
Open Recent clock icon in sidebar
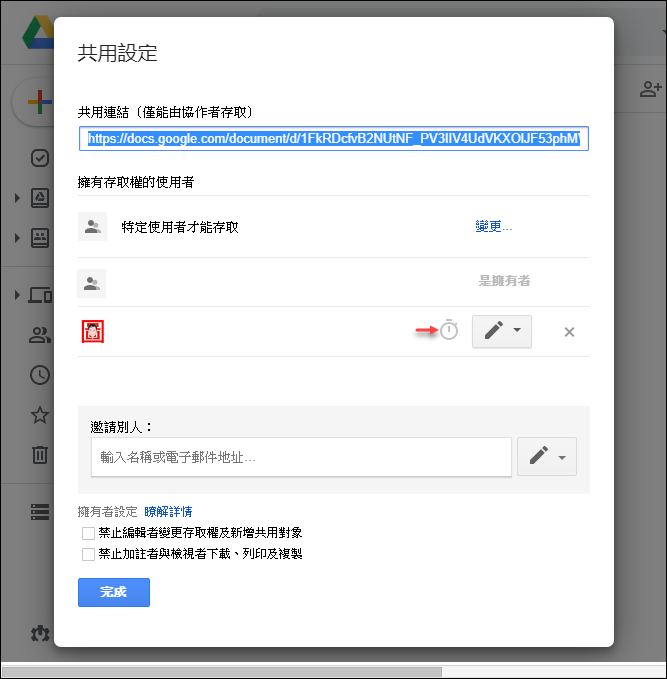click(x=40, y=375)
